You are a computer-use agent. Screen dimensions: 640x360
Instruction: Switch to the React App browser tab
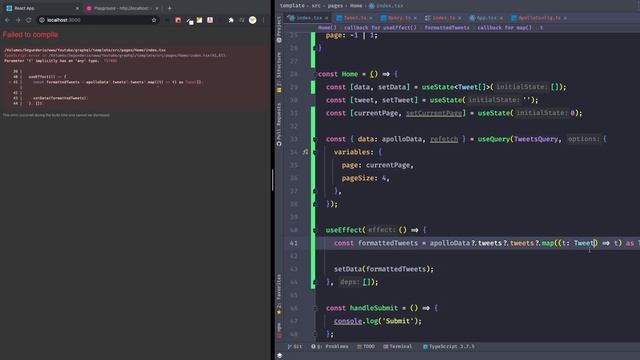pyautogui.click(x=42, y=8)
